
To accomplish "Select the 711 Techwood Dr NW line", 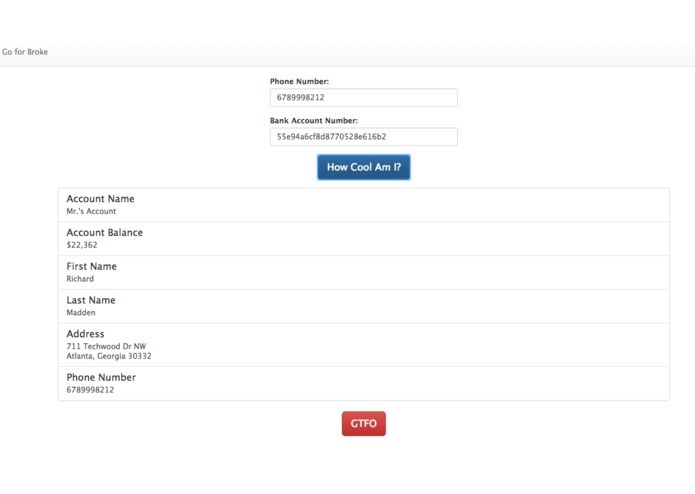I will click(106, 346).
